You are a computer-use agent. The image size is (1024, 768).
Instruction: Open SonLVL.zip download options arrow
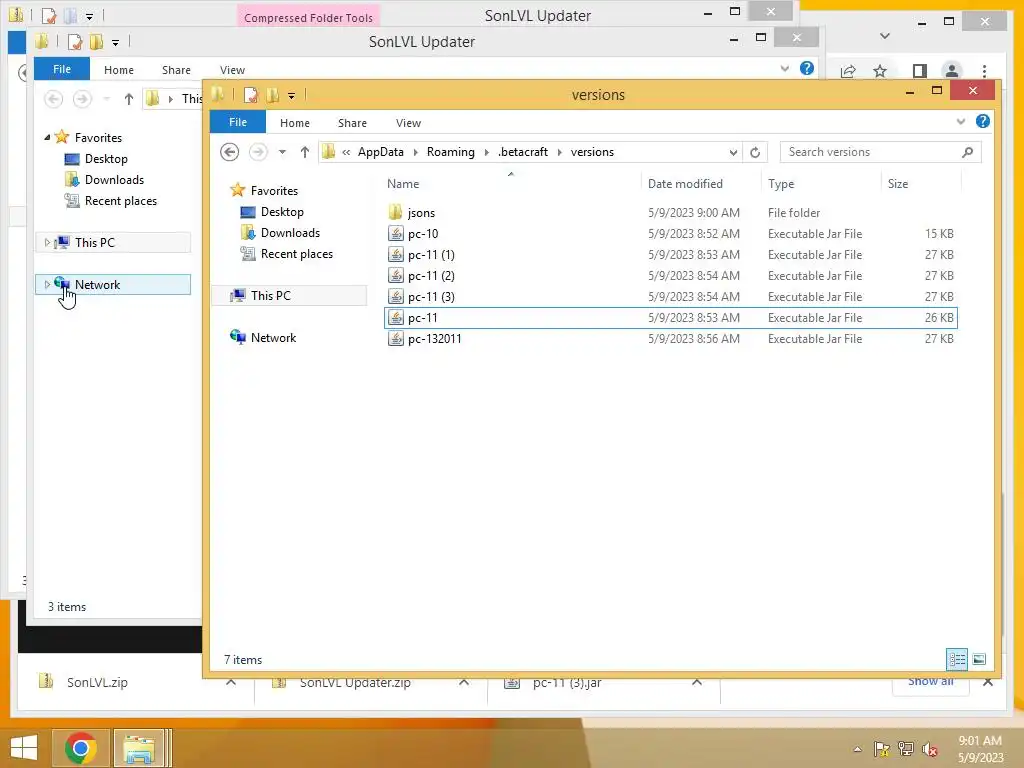click(x=231, y=682)
